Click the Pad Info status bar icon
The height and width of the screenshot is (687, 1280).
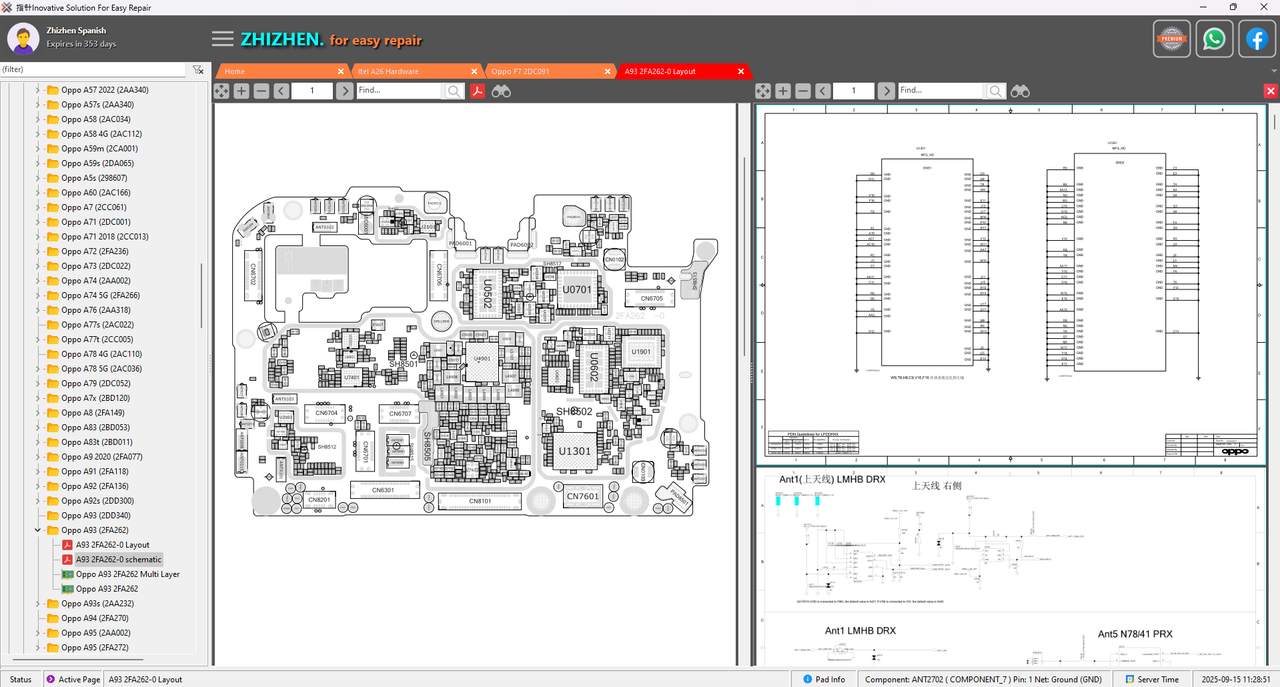(x=806, y=679)
